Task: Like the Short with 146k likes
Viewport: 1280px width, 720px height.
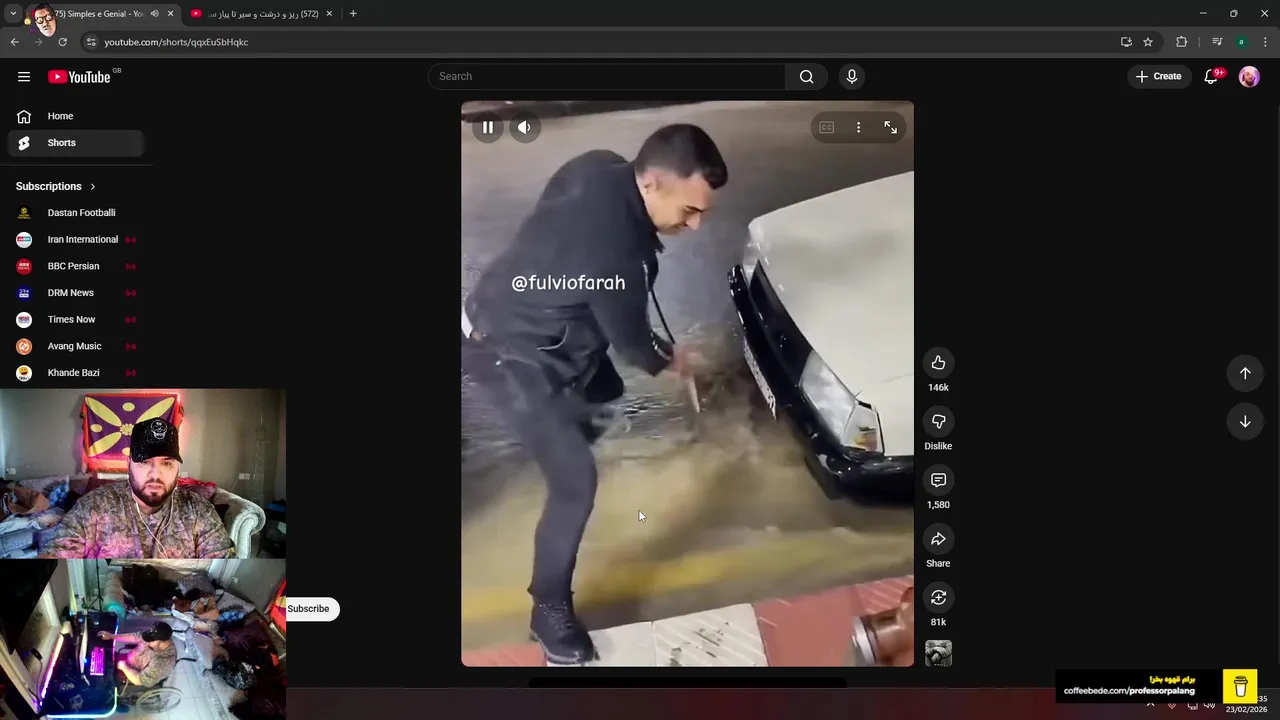Action: point(938,363)
